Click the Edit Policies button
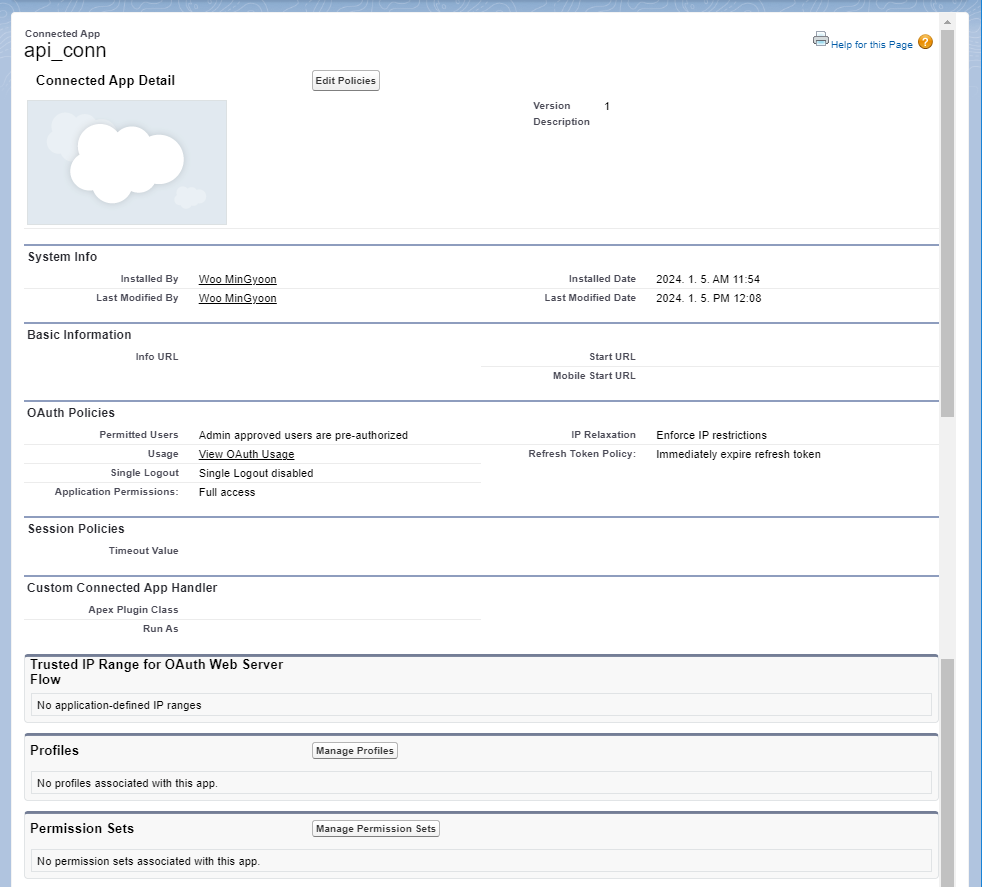Screen dimensions: 982x887 [345, 80]
